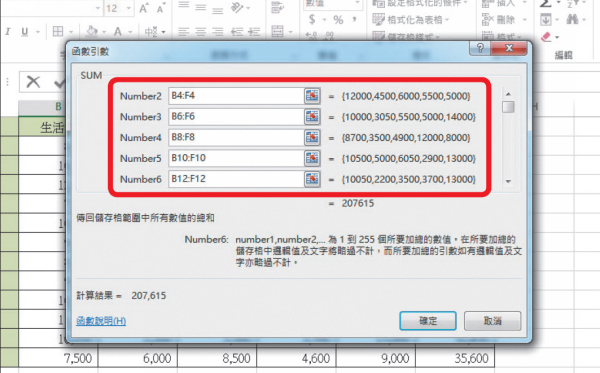Decrease font size with smaller A icon

click(x=161, y=8)
